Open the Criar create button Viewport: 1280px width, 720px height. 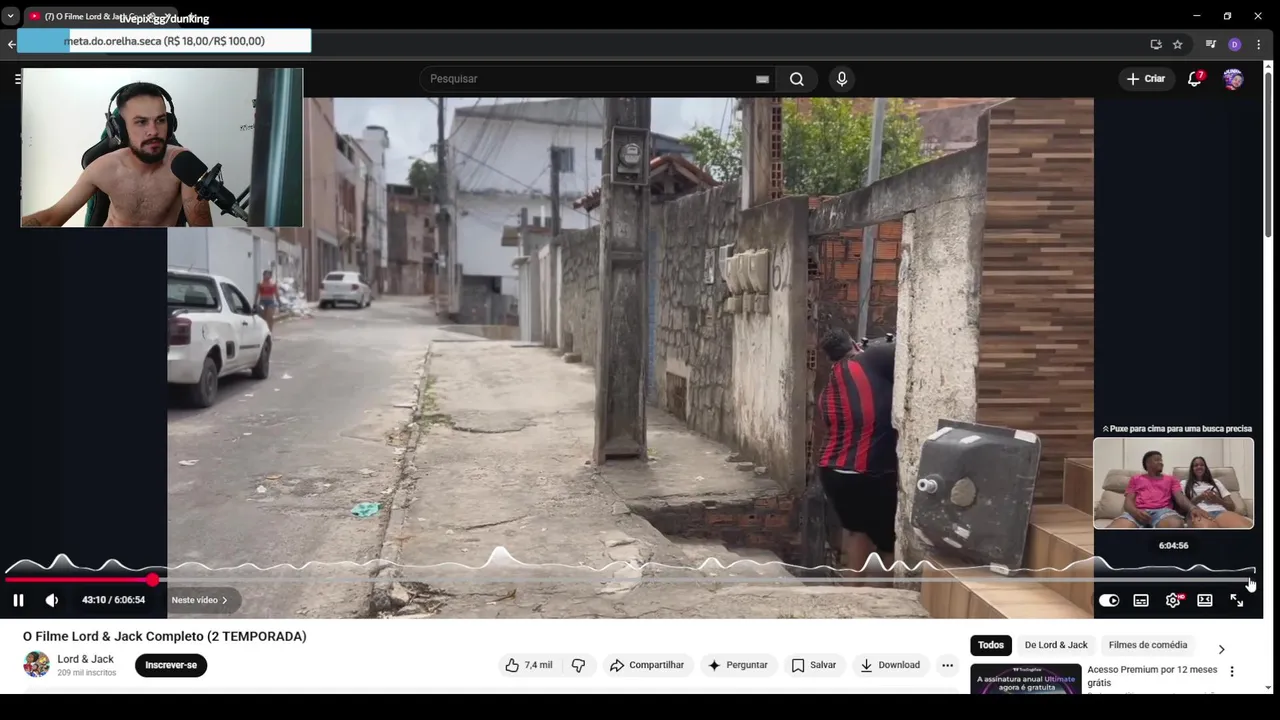pyautogui.click(x=1146, y=79)
